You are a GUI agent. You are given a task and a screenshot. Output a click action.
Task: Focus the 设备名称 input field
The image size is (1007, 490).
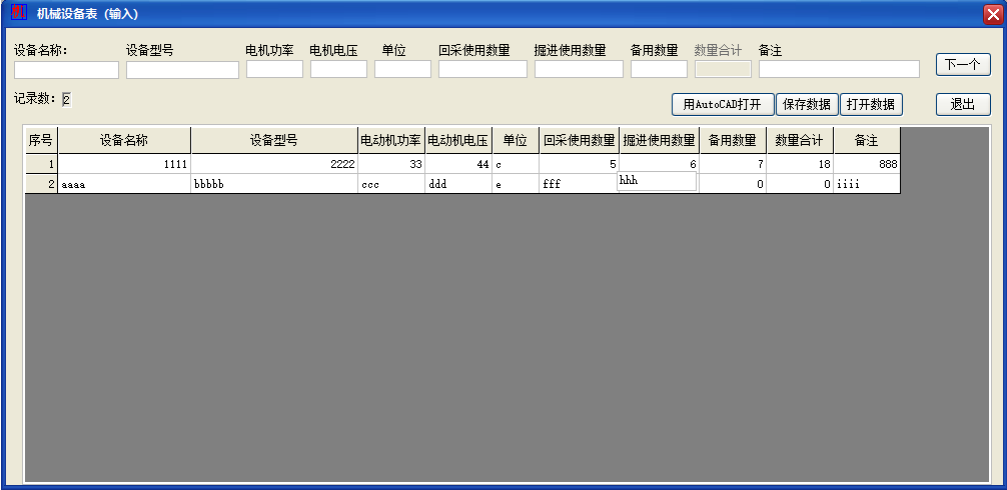66,70
